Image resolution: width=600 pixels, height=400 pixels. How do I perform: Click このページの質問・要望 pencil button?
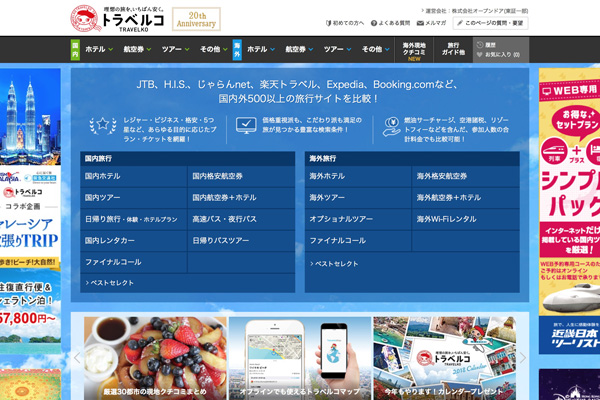tap(491, 23)
